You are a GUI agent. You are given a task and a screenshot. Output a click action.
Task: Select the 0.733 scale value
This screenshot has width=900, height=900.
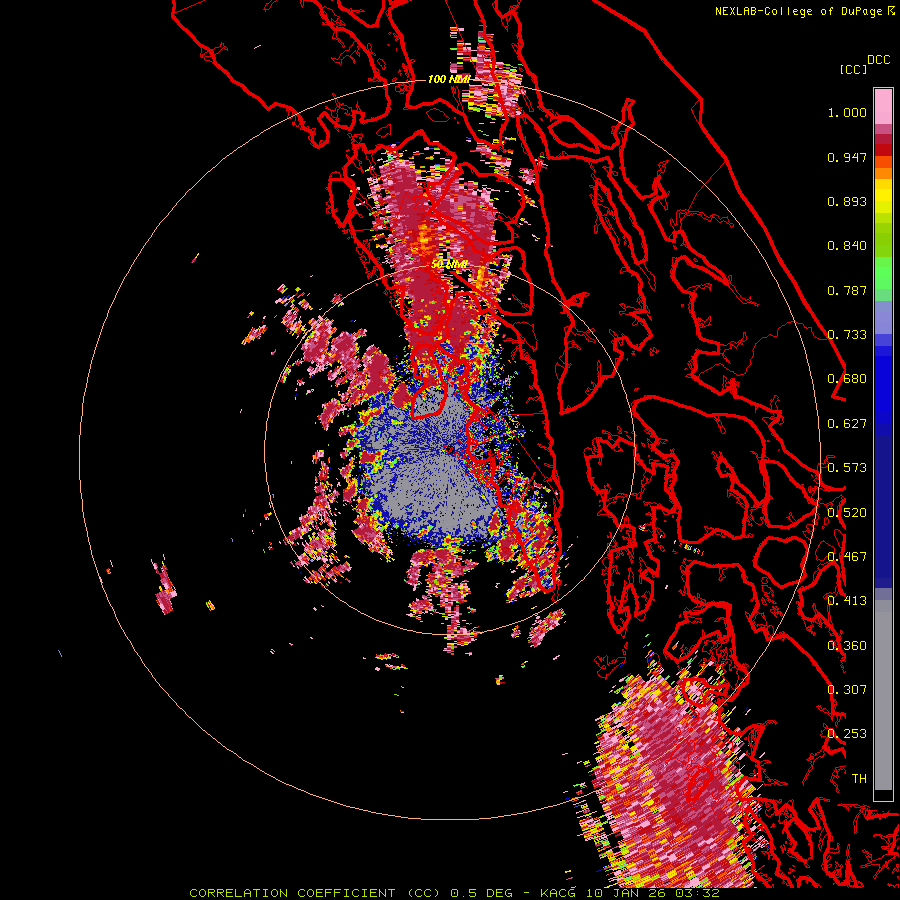tap(847, 335)
